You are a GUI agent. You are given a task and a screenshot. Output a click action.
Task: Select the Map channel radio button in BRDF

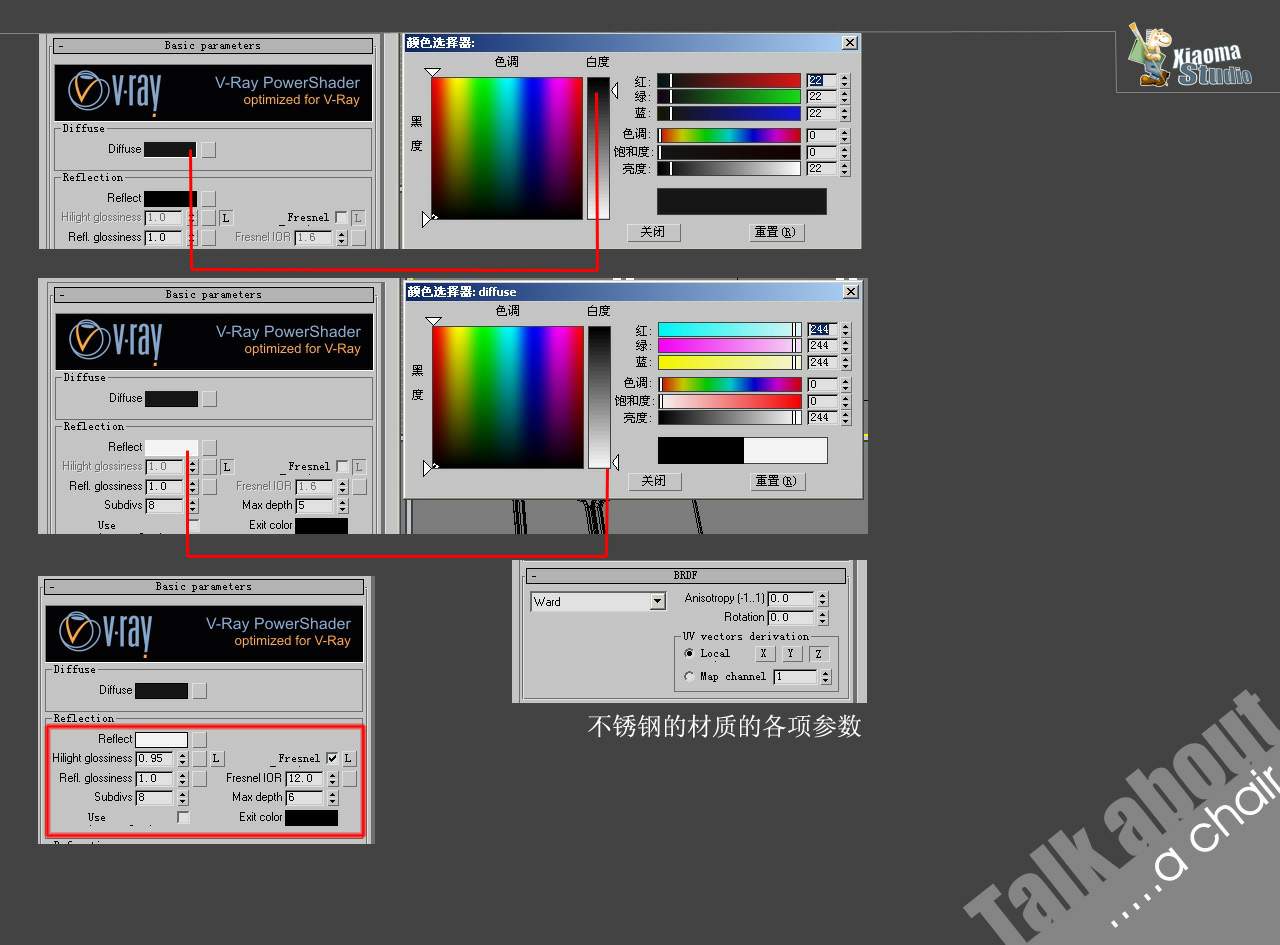click(689, 677)
